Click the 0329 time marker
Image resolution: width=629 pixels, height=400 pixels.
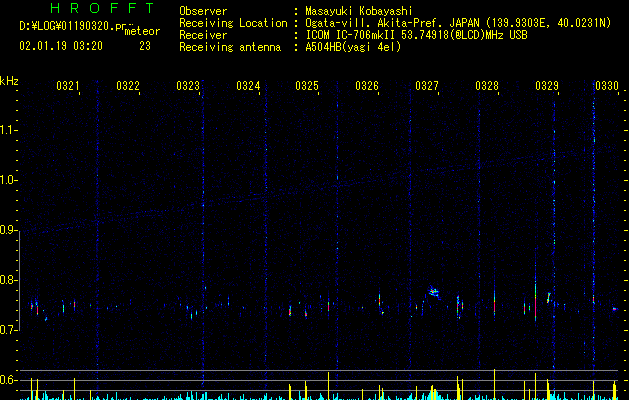click(547, 85)
